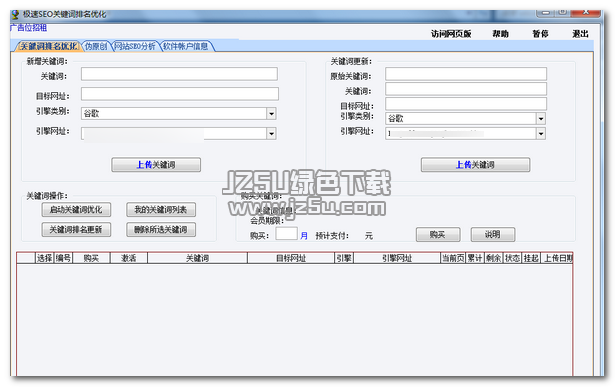The height and width of the screenshot is (387, 615).
Task: Click the 激活 column header
Action: point(129,258)
